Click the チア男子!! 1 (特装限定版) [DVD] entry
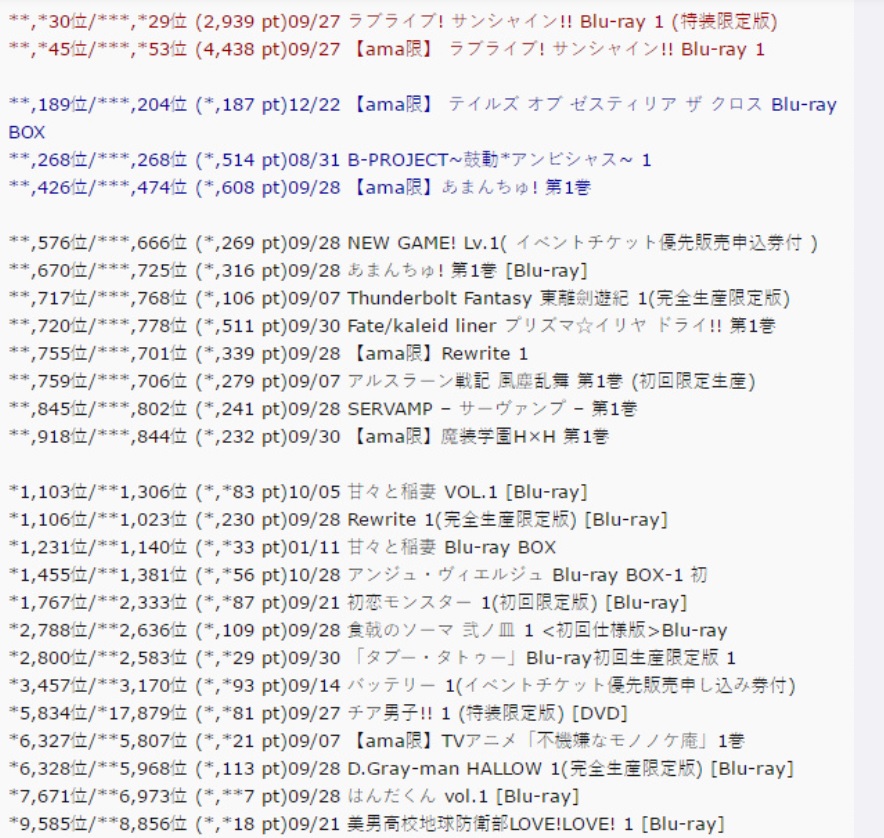884x838 pixels. click(318, 713)
